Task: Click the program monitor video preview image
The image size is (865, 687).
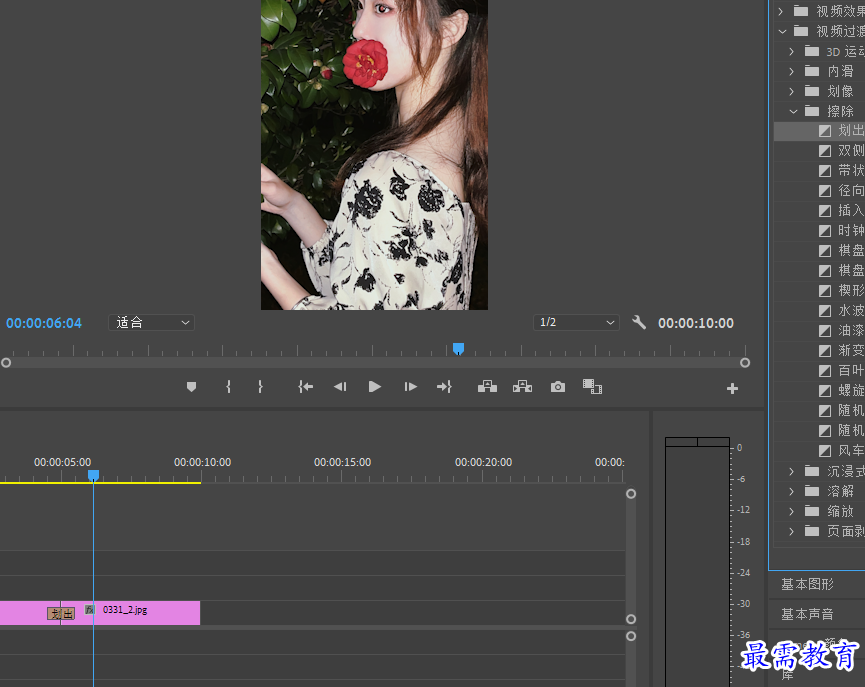Action: tap(374, 155)
